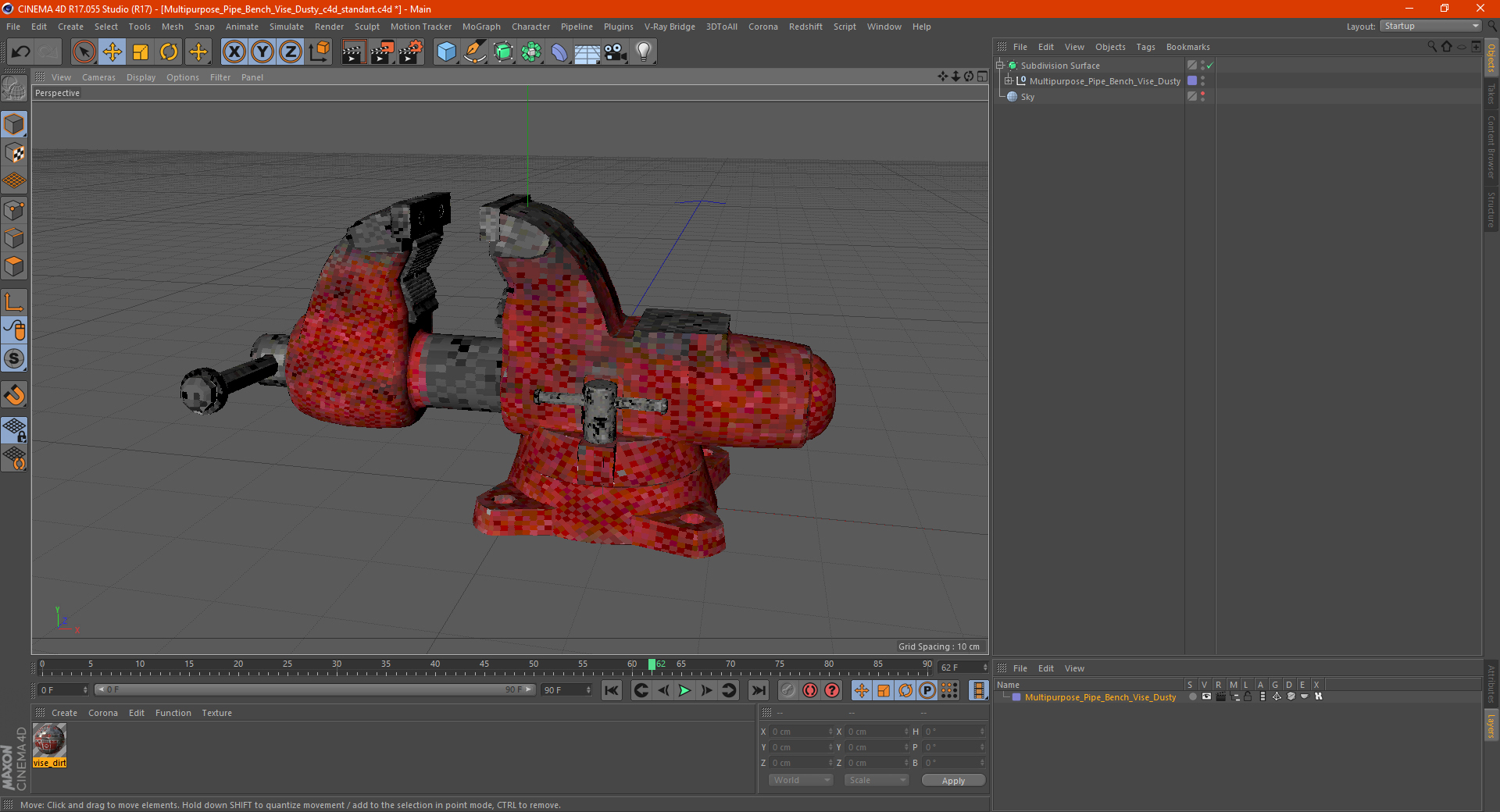This screenshot has width=1500, height=812.
Task: Open the Array modeling objects icon
Action: (x=531, y=52)
